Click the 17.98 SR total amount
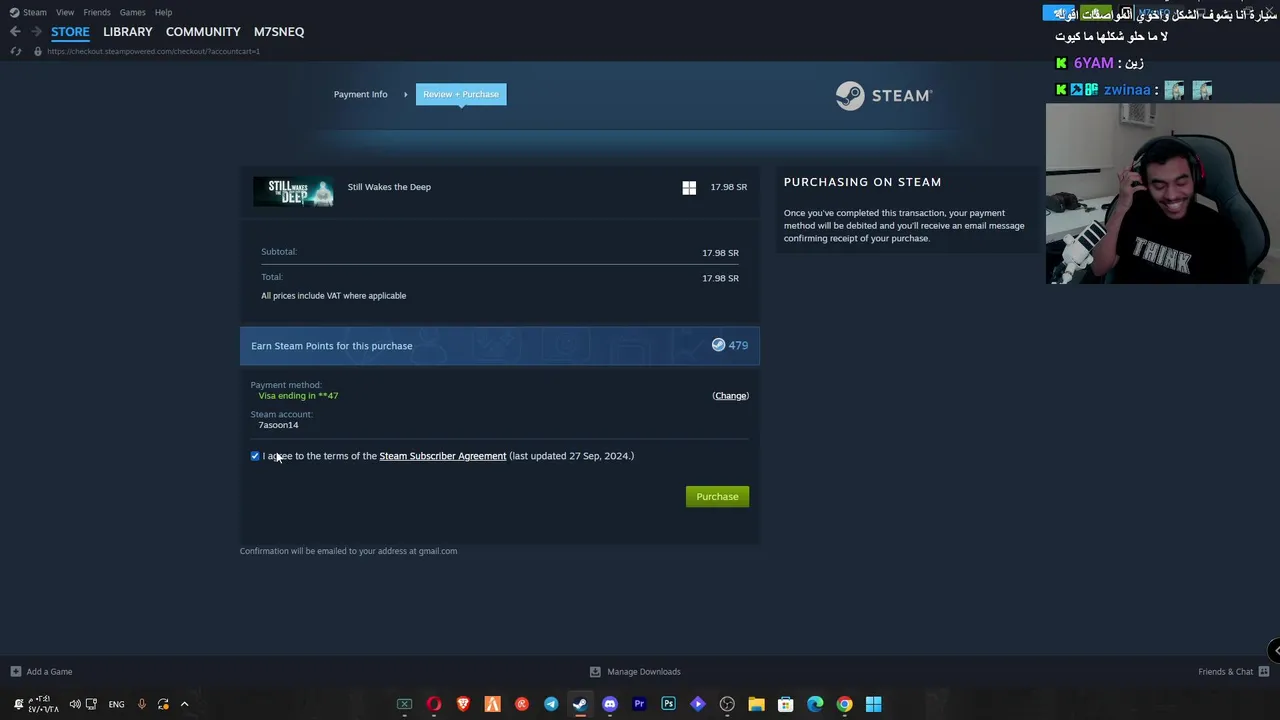This screenshot has width=1280, height=720. tap(720, 278)
